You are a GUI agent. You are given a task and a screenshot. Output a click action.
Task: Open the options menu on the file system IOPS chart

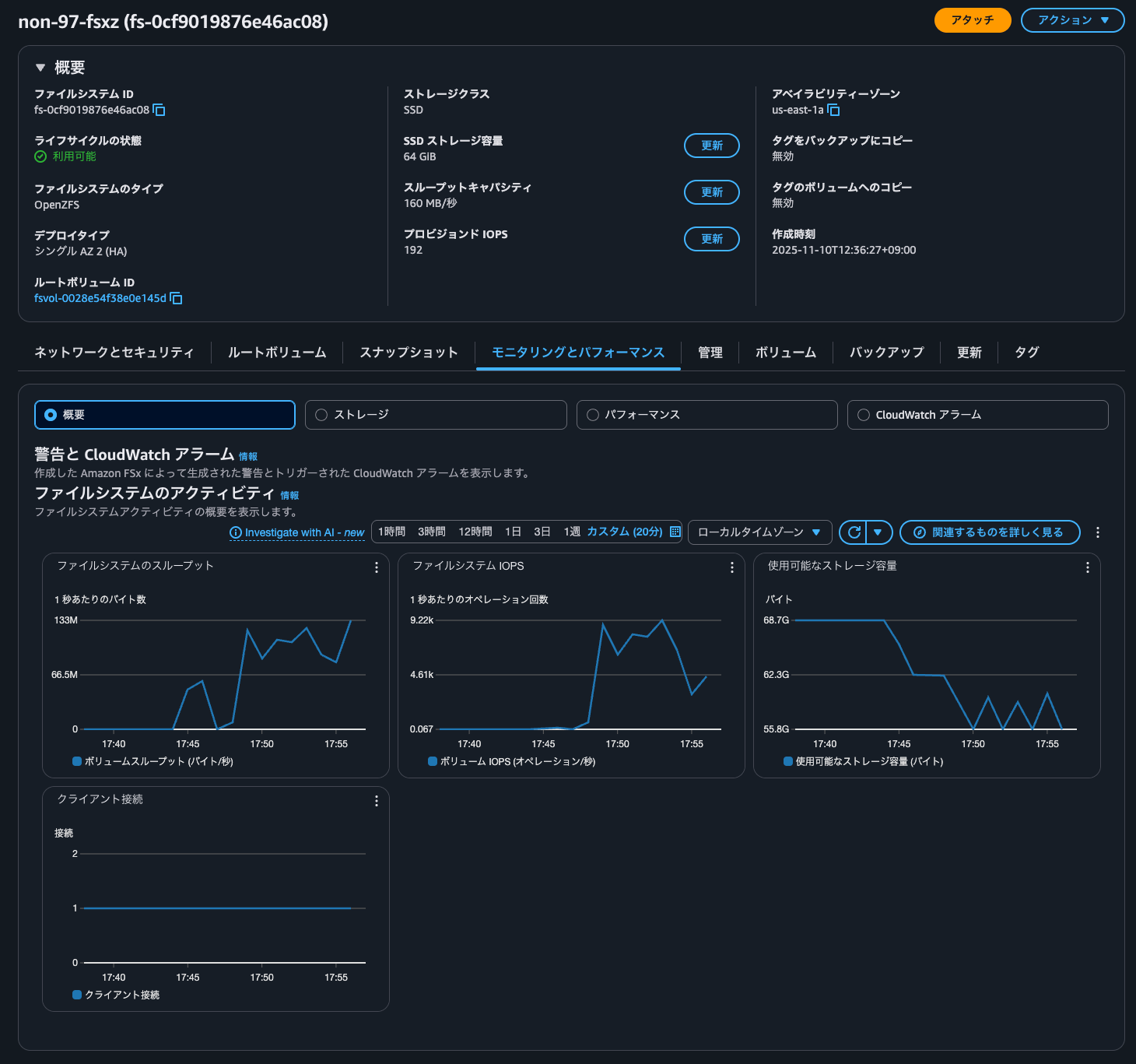(x=732, y=567)
